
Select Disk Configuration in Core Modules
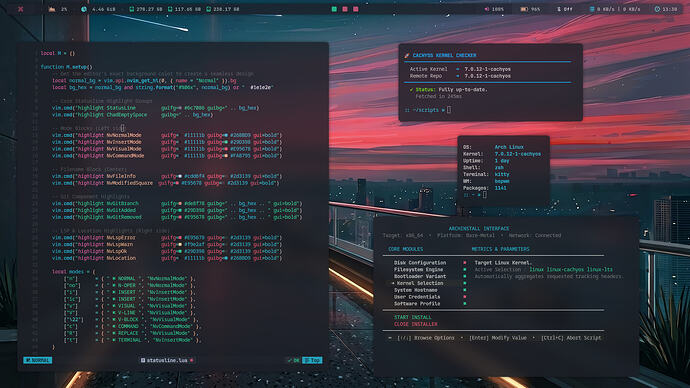coord(420,263)
